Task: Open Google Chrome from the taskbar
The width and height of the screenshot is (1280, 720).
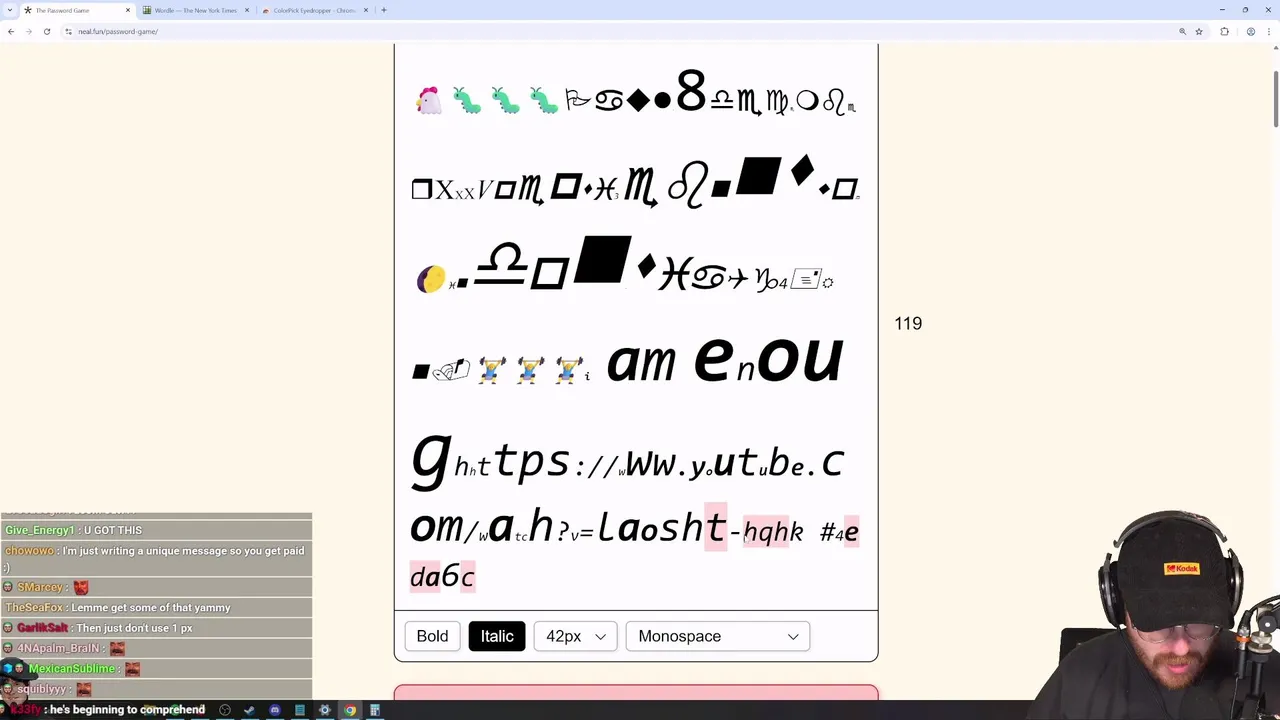Action: click(350, 710)
